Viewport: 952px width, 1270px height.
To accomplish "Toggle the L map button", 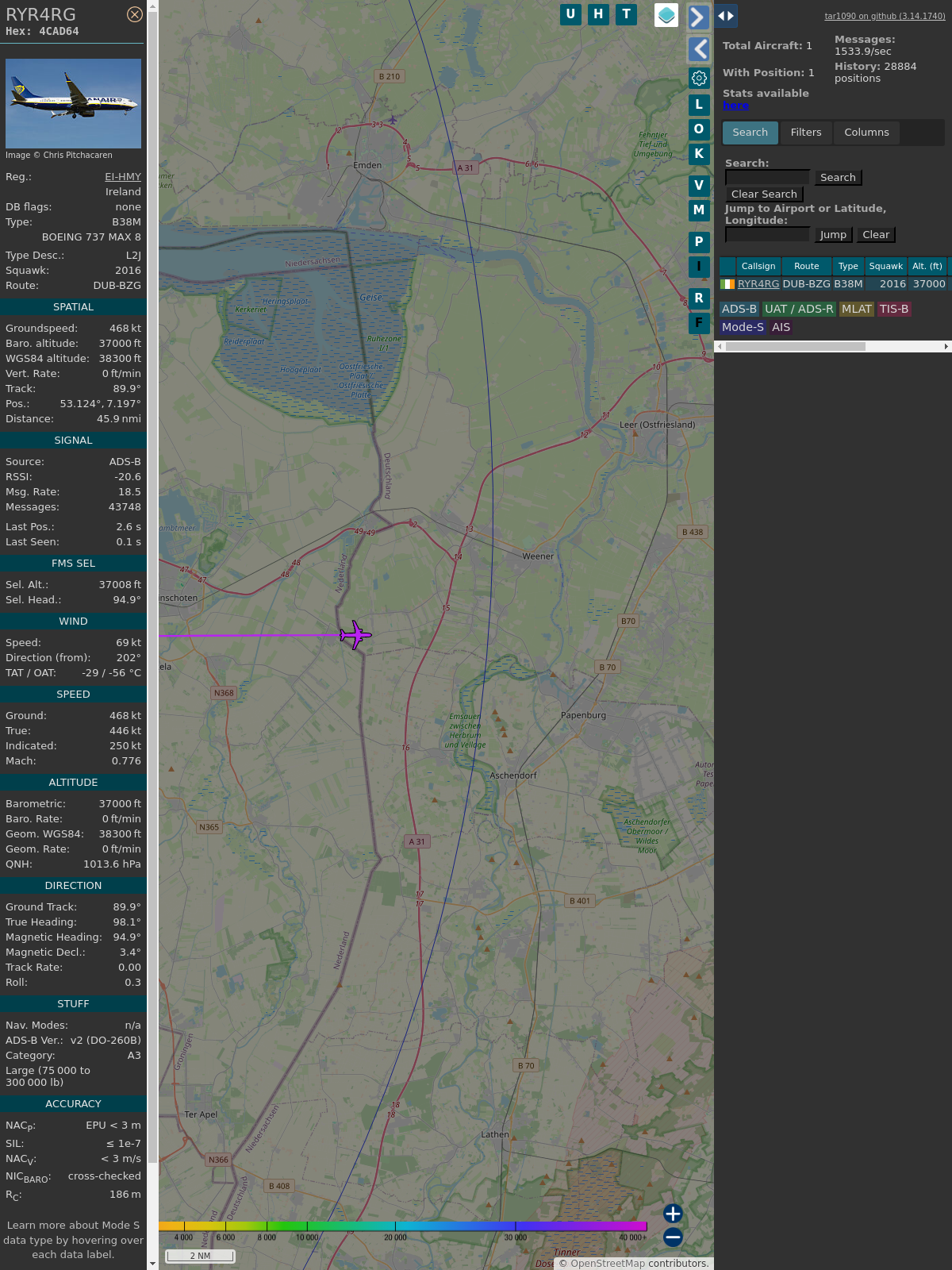I will tap(699, 104).
